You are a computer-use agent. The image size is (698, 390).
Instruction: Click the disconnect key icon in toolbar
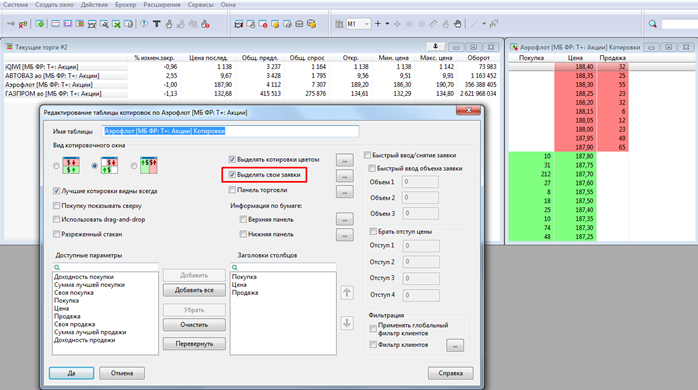(x=23, y=24)
